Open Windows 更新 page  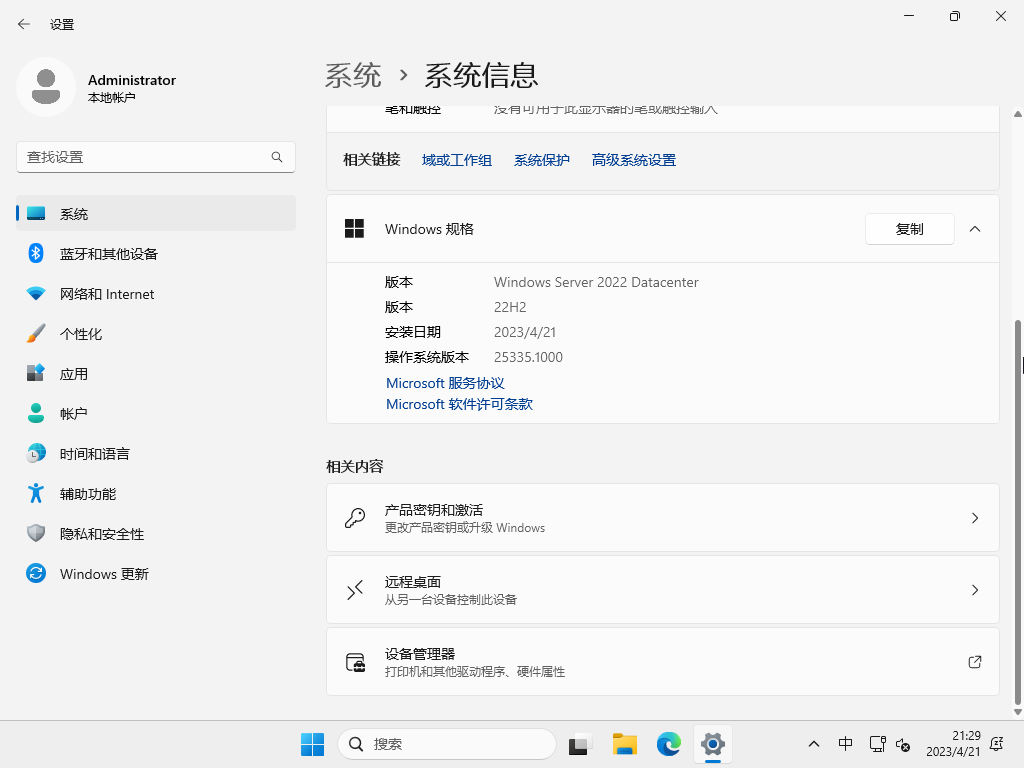click(x=156, y=573)
